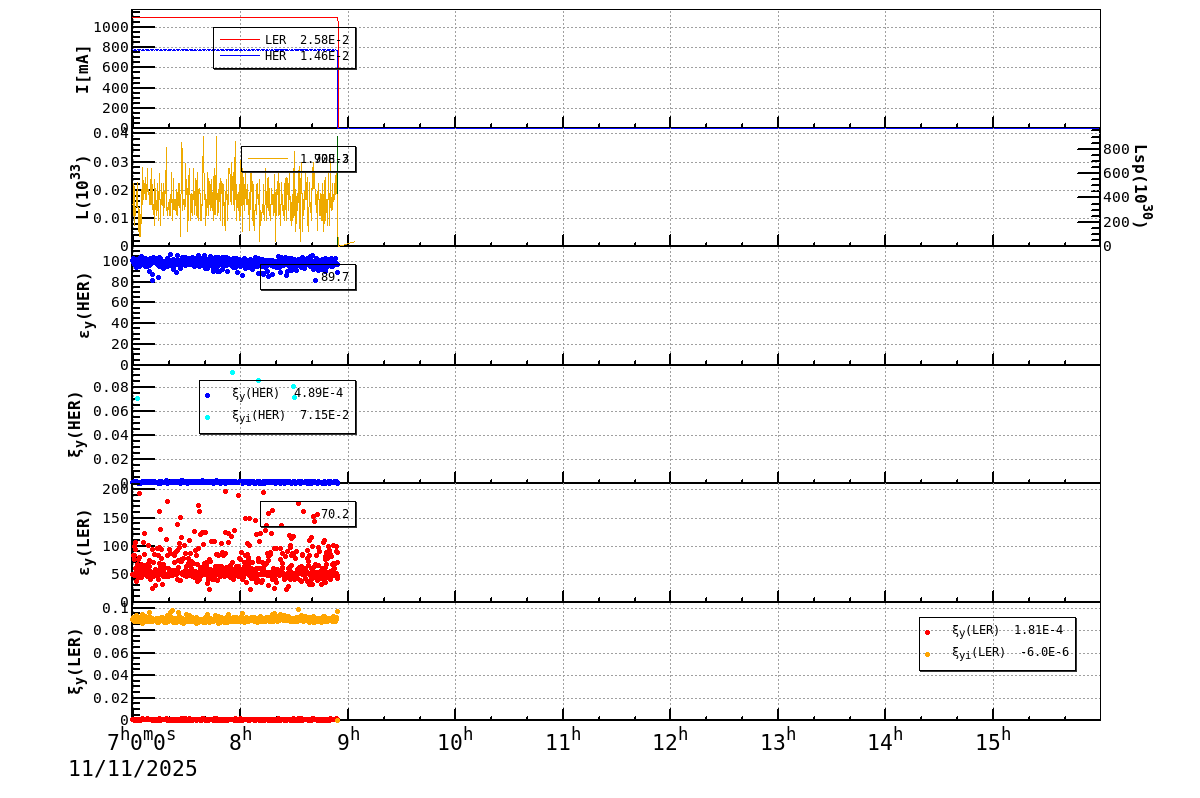1200x798 pixels.
Task: Click the blue ξy(HER) legend marker dot
Action: pos(207,395)
